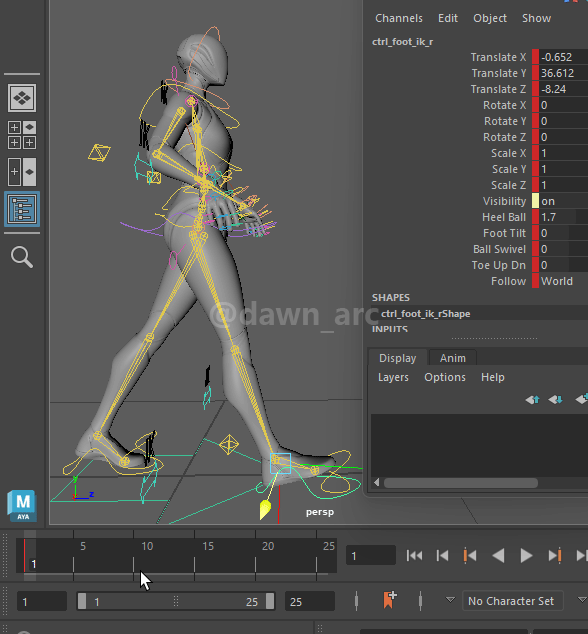This screenshot has width=588, height=634.
Task: Open the Edit menu in Channel Box
Action: (448, 18)
